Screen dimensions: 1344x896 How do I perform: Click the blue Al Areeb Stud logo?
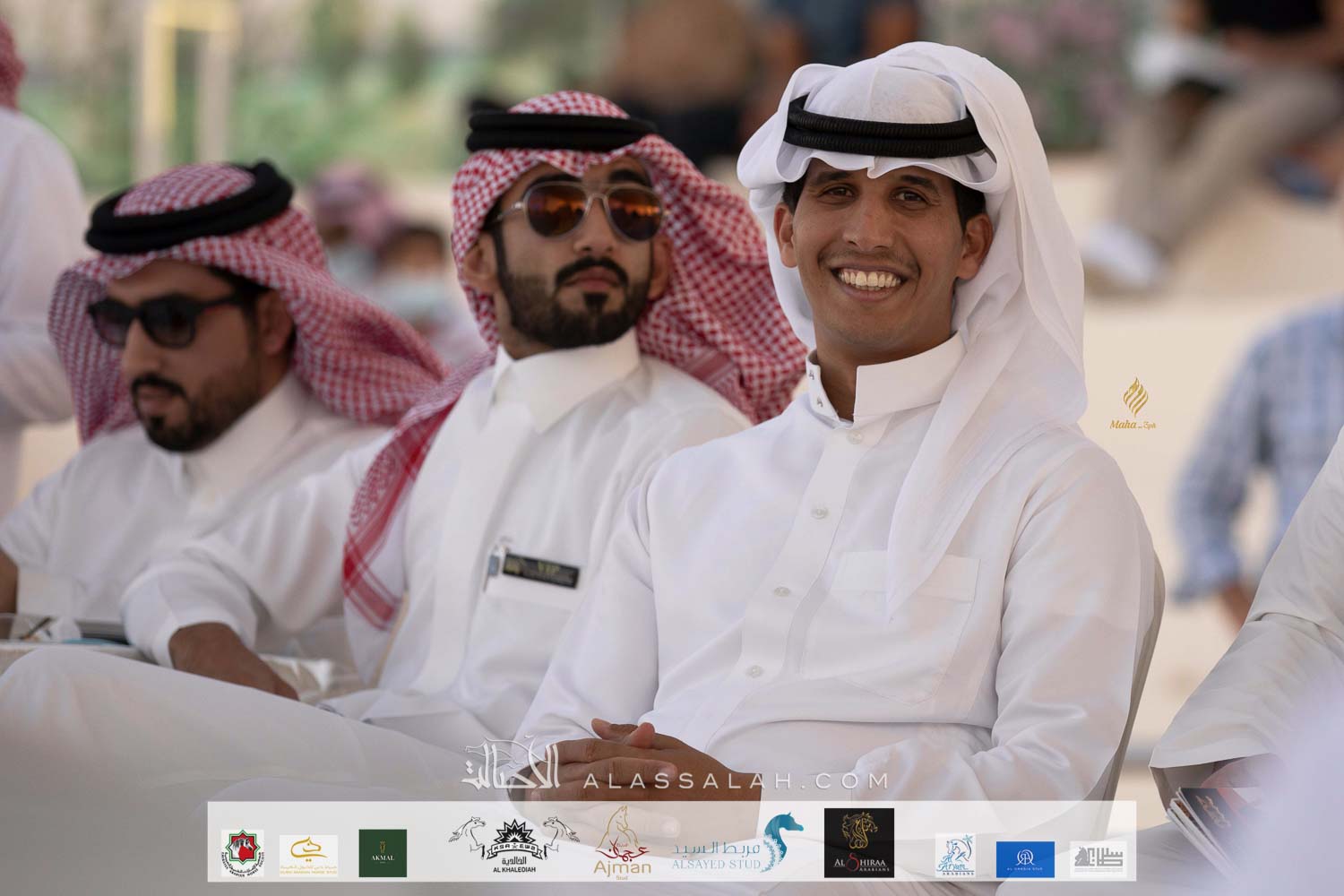pyautogui.click(x=1025, y=857)
